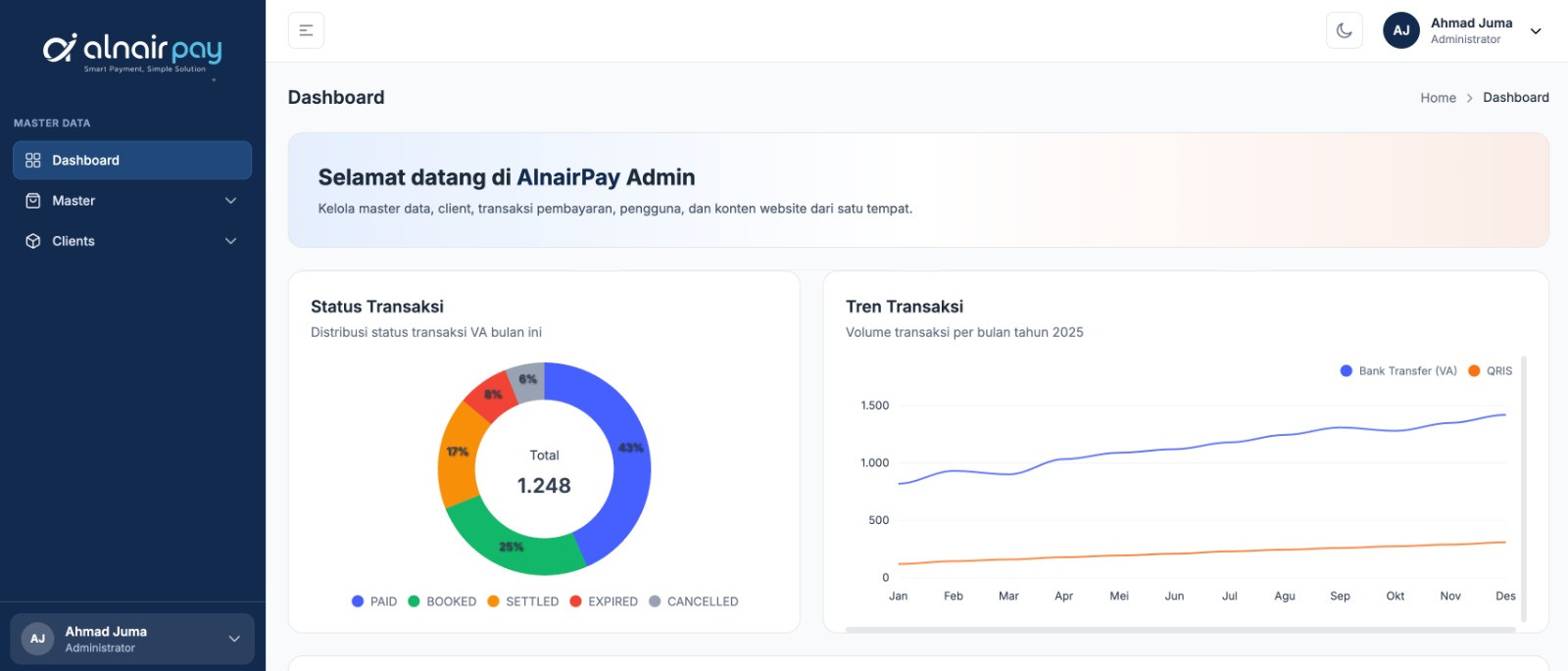This screenshot has width=1568, height=671.
Task: Click the red 8% donut segment
Action: 492,395
